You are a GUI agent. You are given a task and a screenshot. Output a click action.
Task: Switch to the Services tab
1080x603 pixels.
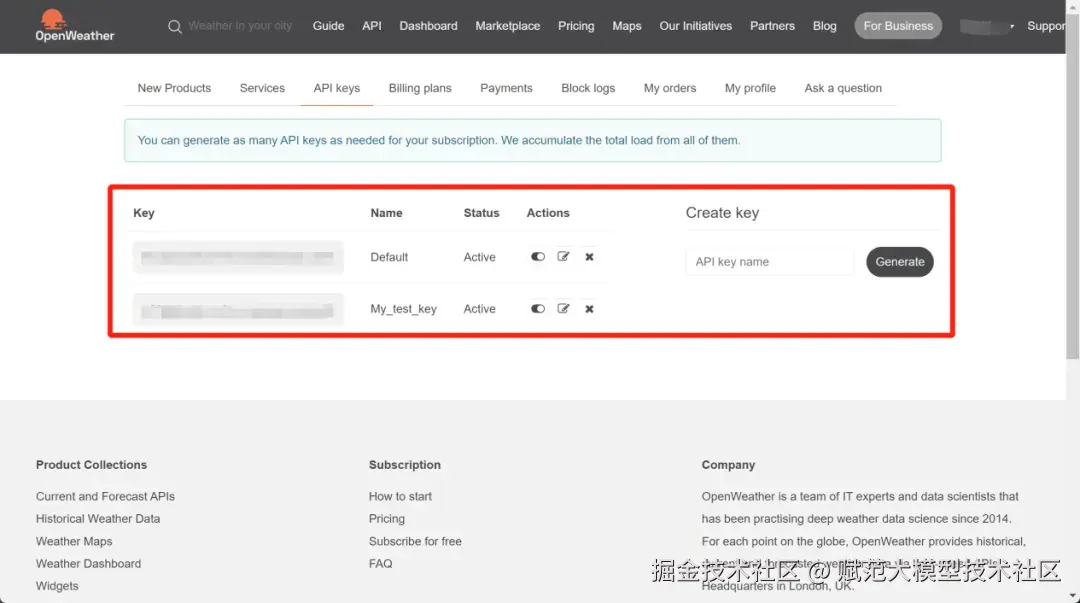click(x=262, y=88)
